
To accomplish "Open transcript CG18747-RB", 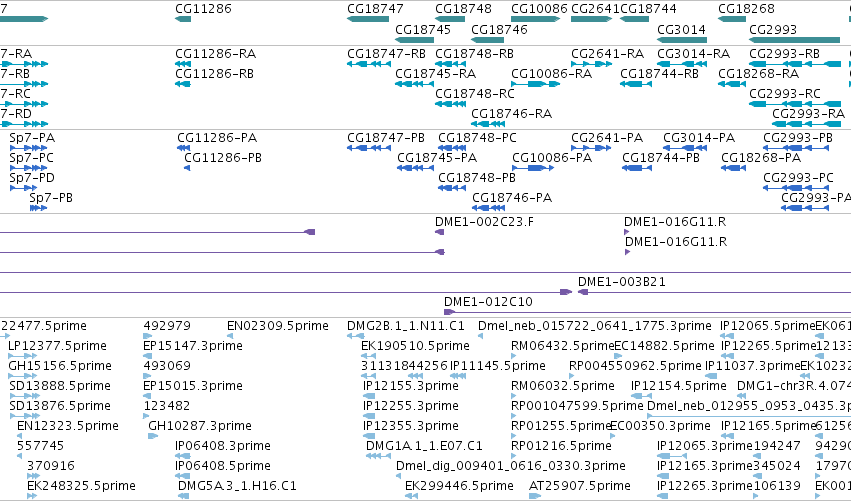I will pyautogui.click(x=386, y=54).
